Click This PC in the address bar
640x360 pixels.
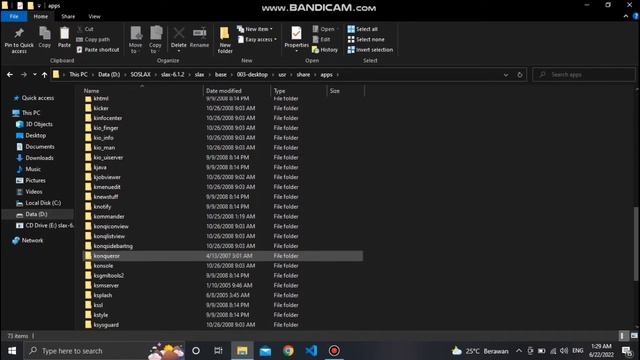78,75
